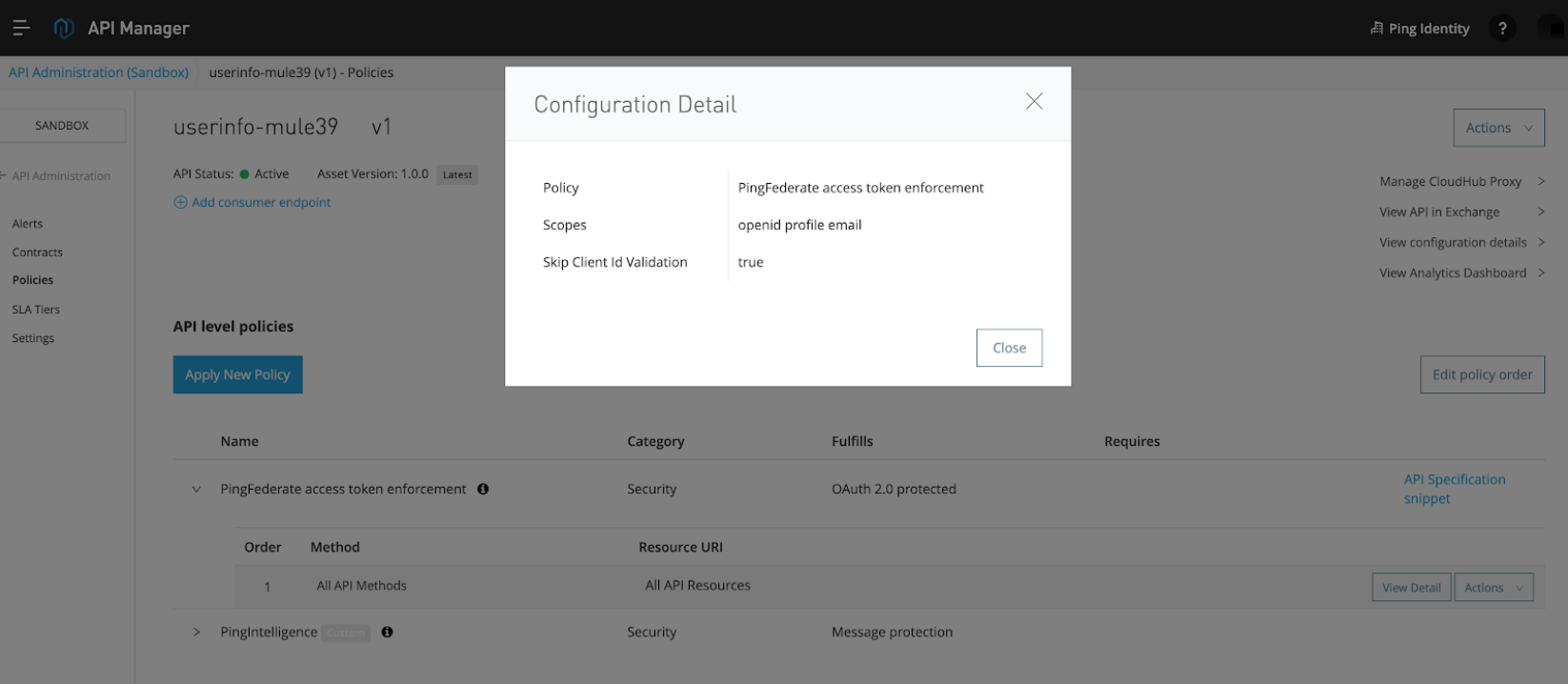Open the top-right Actions dropdown
The height and width of the screenshot is (684, 1568).
pos(1498,128)
